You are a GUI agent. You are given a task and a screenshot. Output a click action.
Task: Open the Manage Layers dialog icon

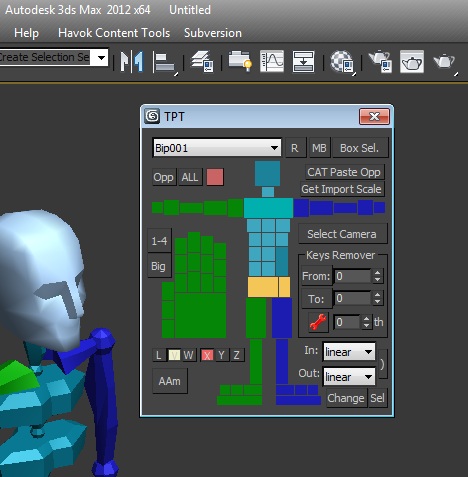tap(202, 62)
